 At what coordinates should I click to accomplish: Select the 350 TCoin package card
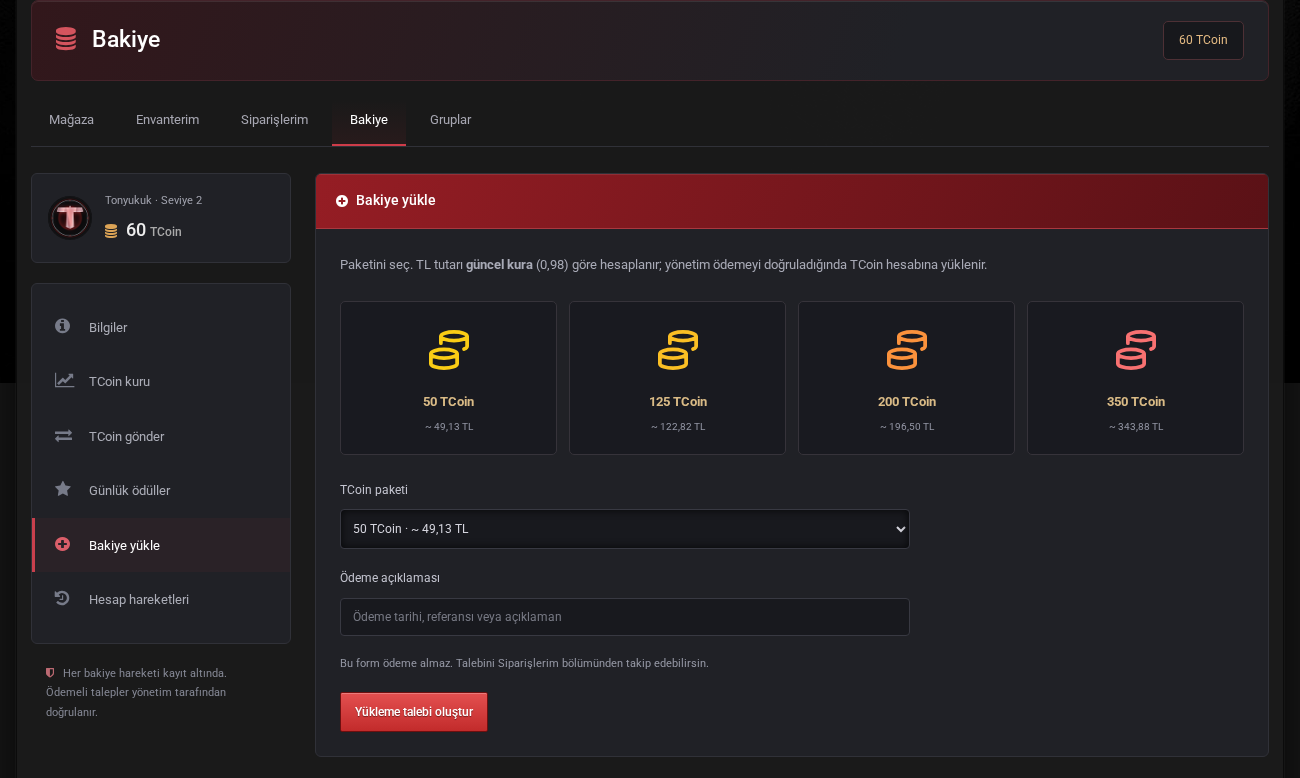pos(1135,378)
